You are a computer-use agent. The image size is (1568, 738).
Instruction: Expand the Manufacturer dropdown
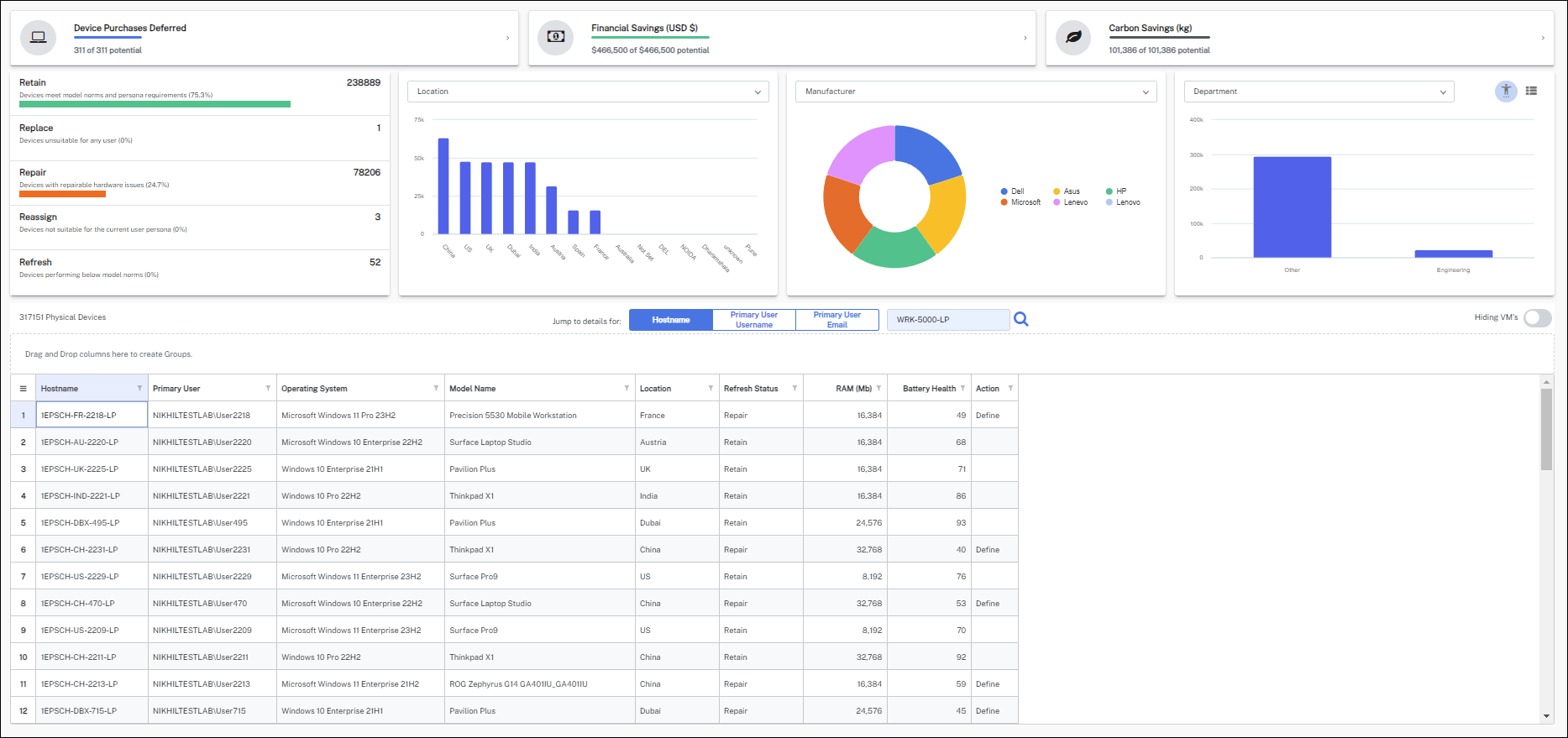click(976, 92)
